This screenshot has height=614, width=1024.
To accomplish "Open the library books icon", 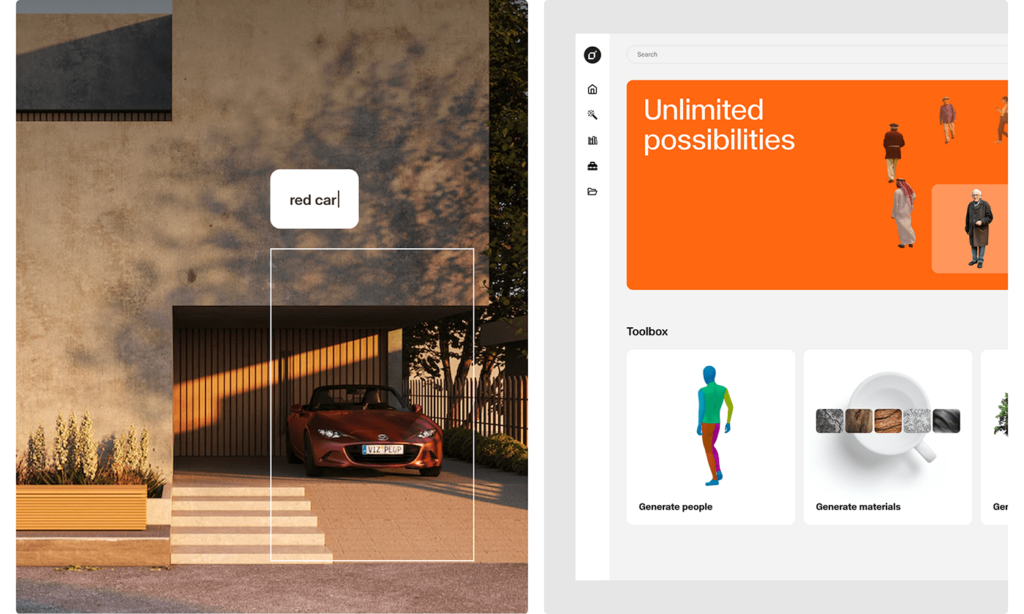I will pos(592,140).
